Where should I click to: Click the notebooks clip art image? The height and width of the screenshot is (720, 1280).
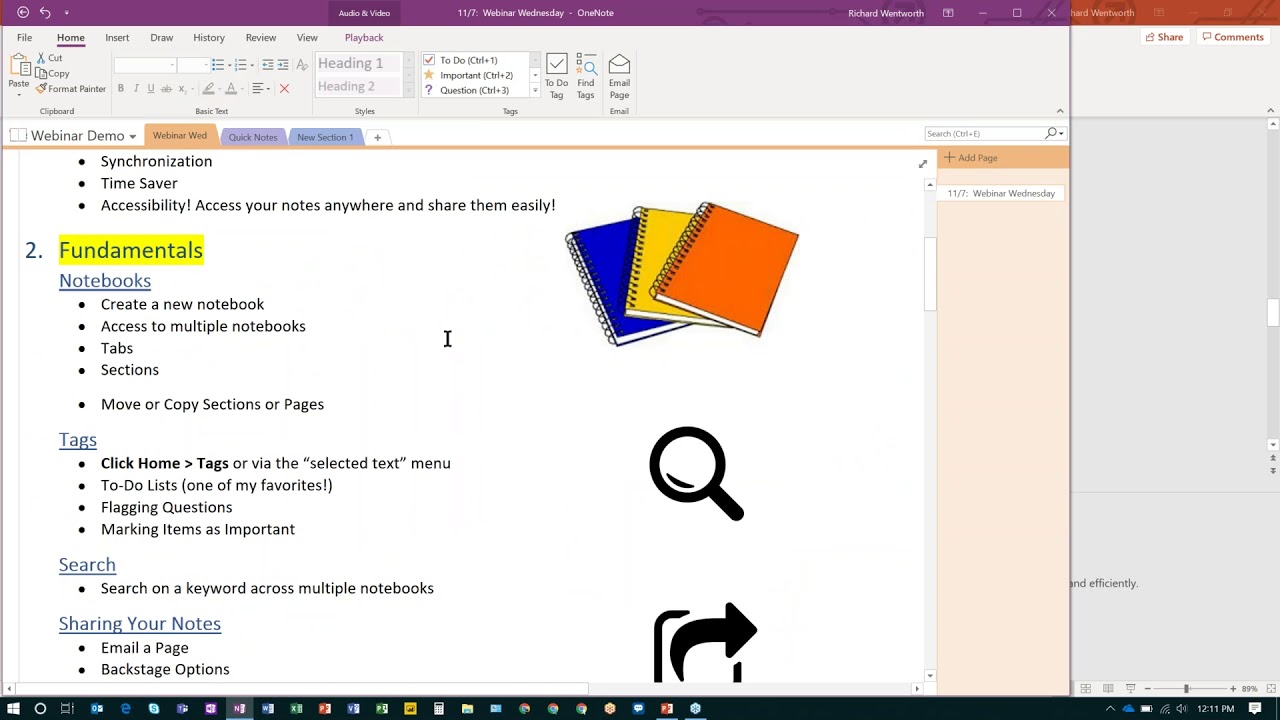(x=682, y=274)
